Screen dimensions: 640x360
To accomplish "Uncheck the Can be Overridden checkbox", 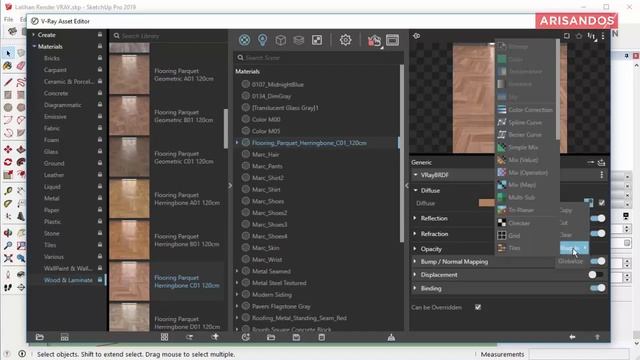I will tap(478, 307).
